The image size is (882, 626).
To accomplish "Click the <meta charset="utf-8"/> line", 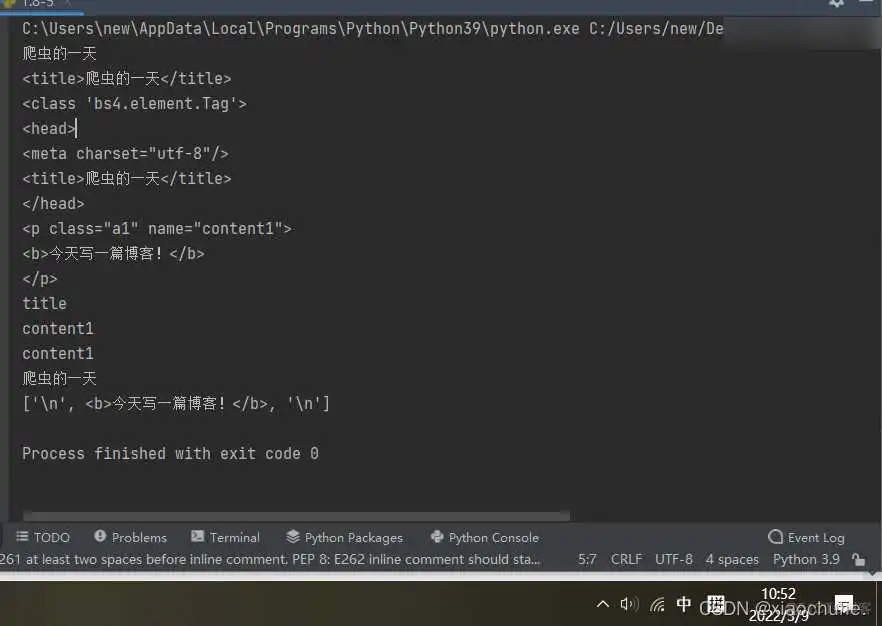I will [125, 154].
